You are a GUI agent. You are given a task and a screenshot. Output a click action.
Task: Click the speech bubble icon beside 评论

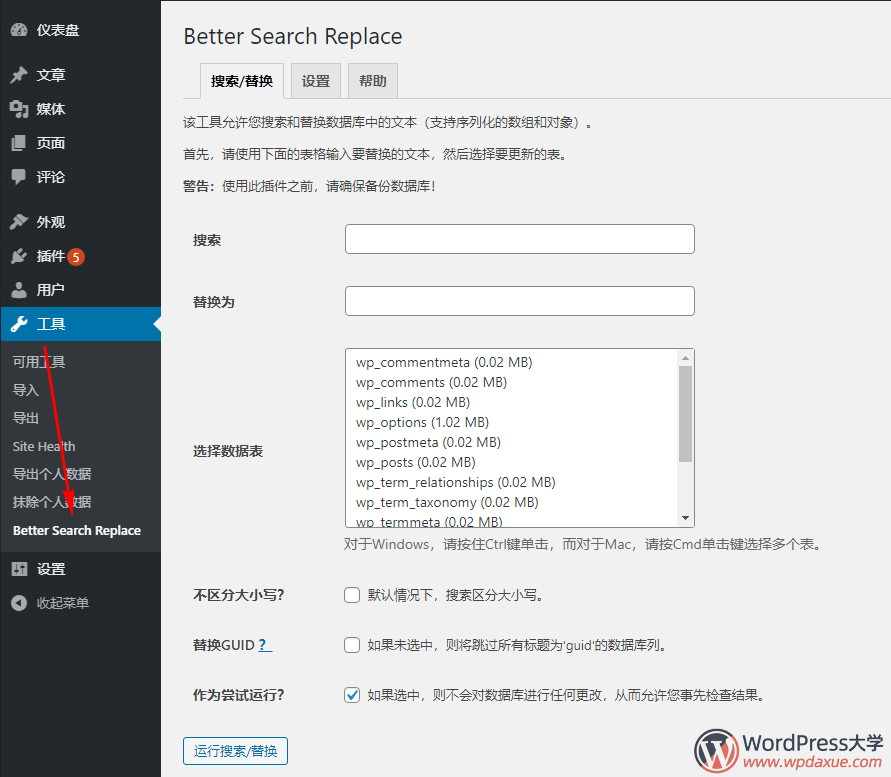pos(19,177)
